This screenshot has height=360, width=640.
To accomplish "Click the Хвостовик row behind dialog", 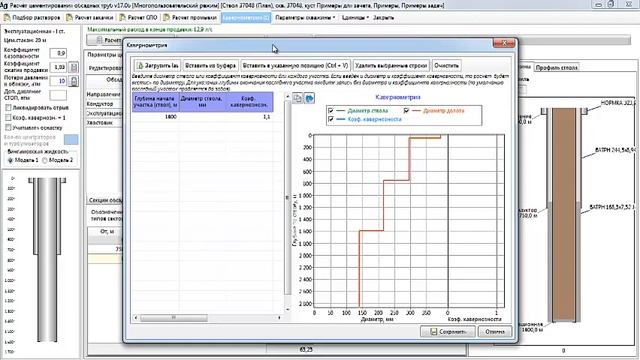I will tap(104, 122).
